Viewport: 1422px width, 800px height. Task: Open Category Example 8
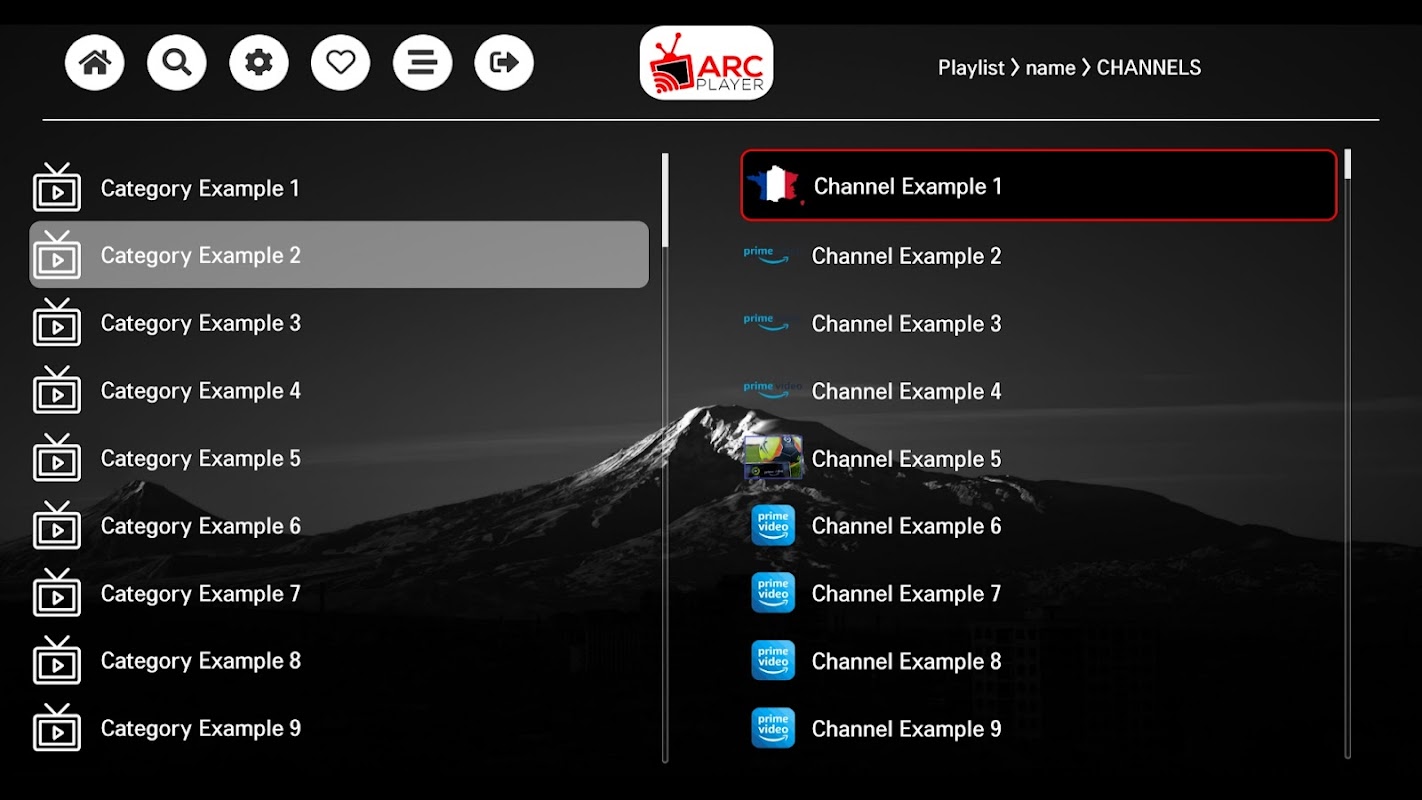click(339, 660)
